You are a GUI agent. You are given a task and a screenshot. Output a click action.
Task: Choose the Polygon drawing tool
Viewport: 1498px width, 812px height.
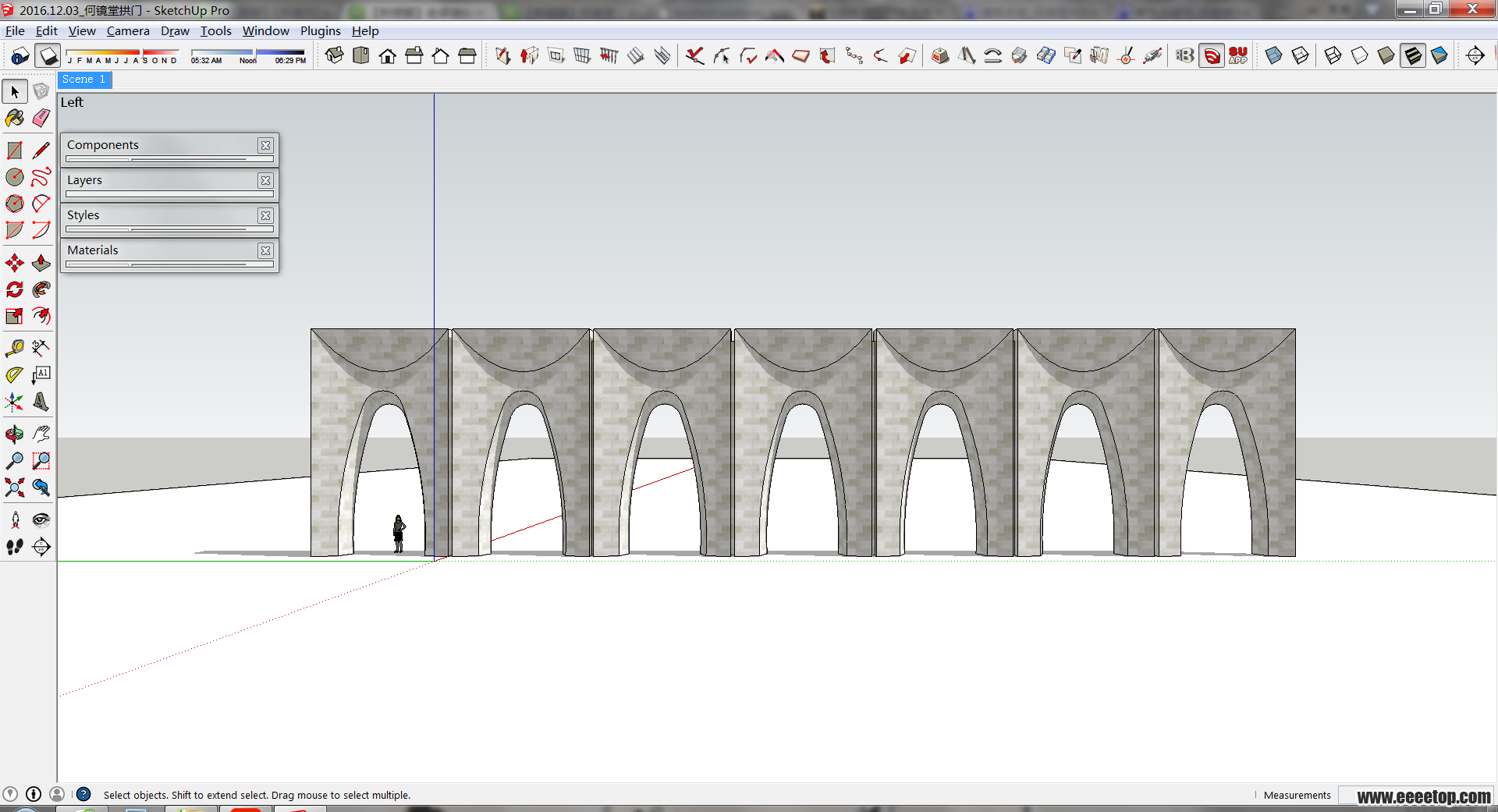(15, 204)
